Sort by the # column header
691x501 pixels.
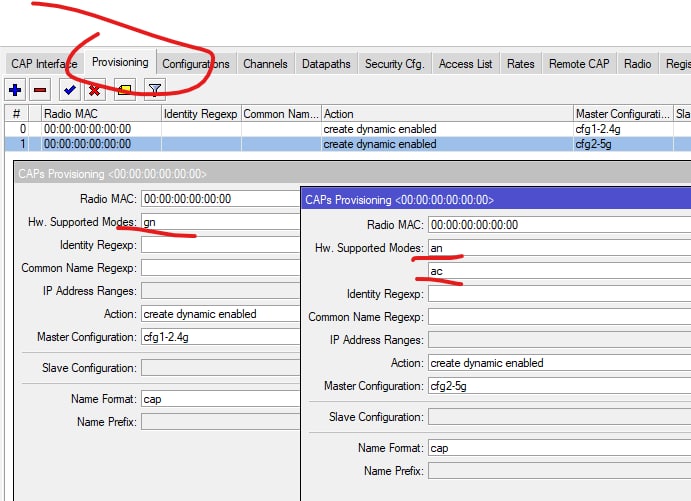pyautogui.click(x=16, y=114)
